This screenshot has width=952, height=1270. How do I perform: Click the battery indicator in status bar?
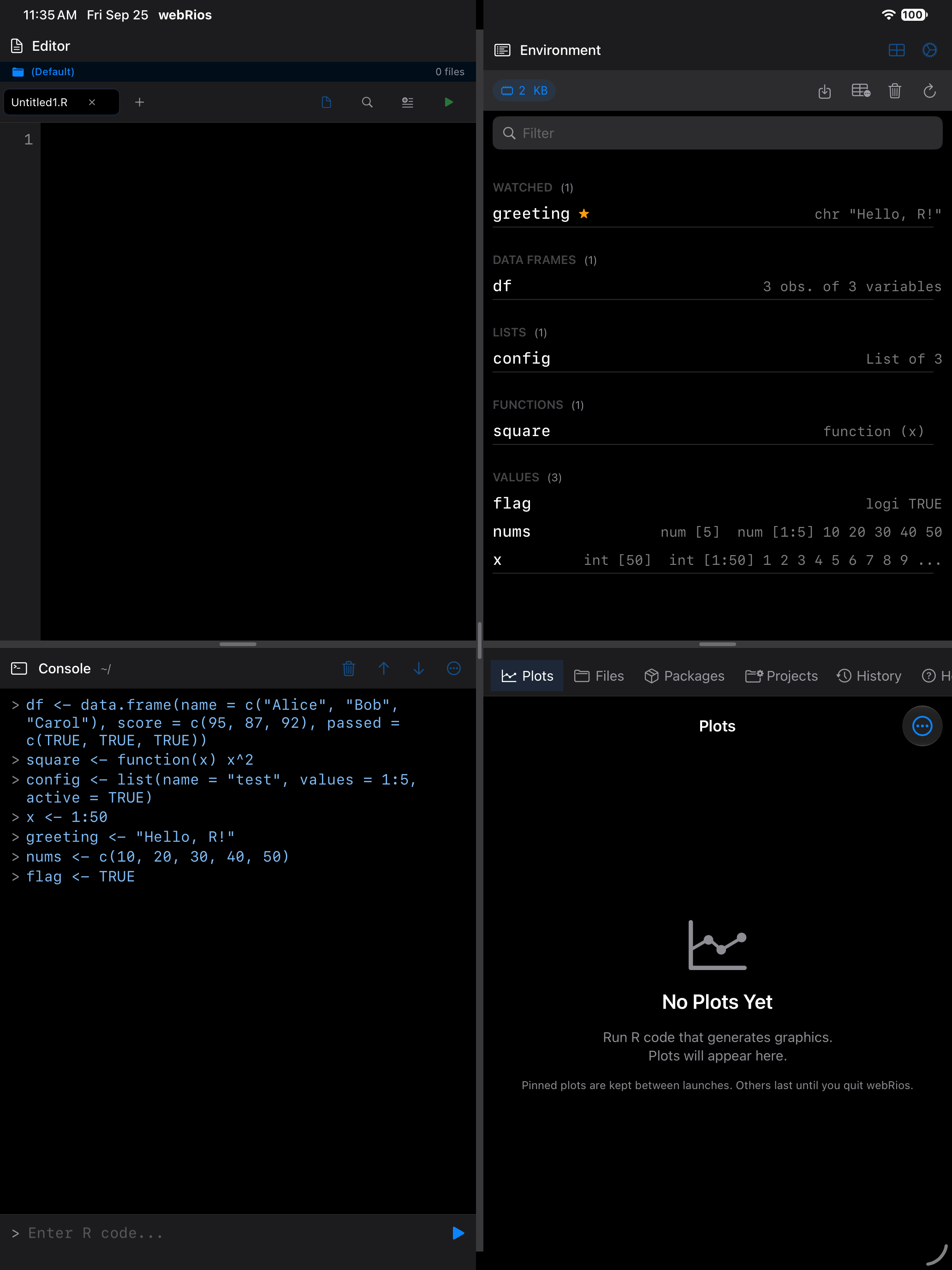[914, 15]
